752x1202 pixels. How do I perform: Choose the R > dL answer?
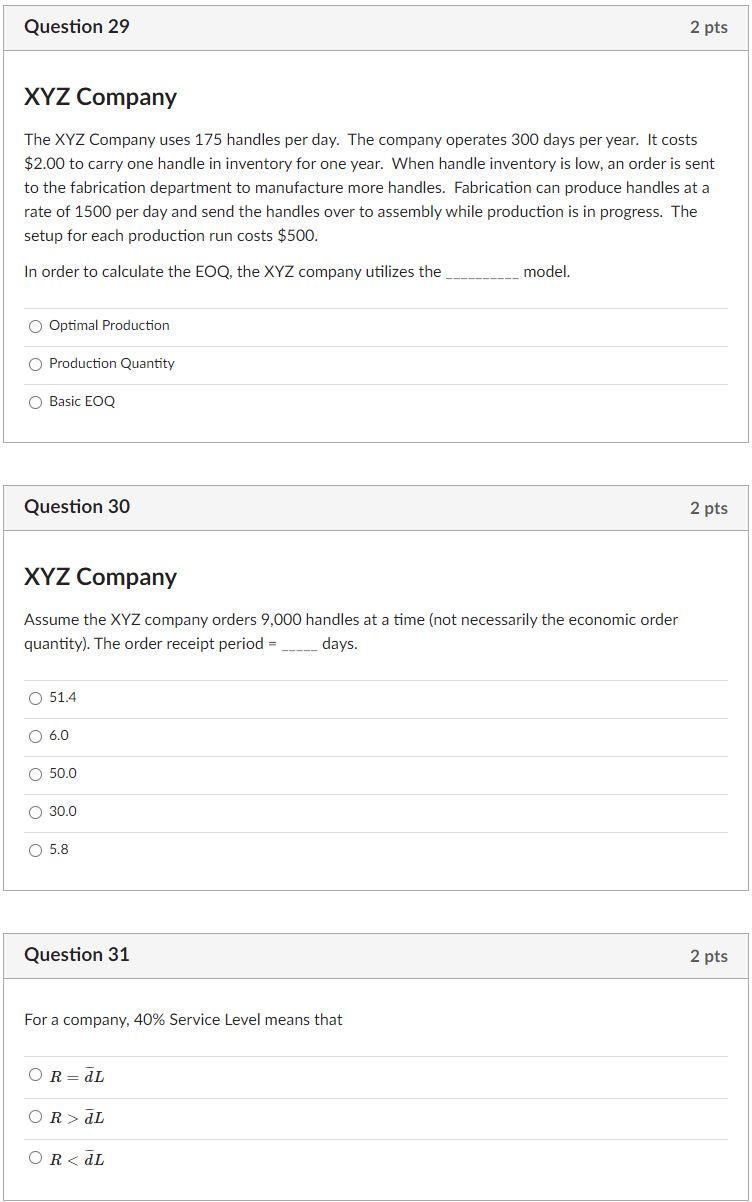(35, 1118)
